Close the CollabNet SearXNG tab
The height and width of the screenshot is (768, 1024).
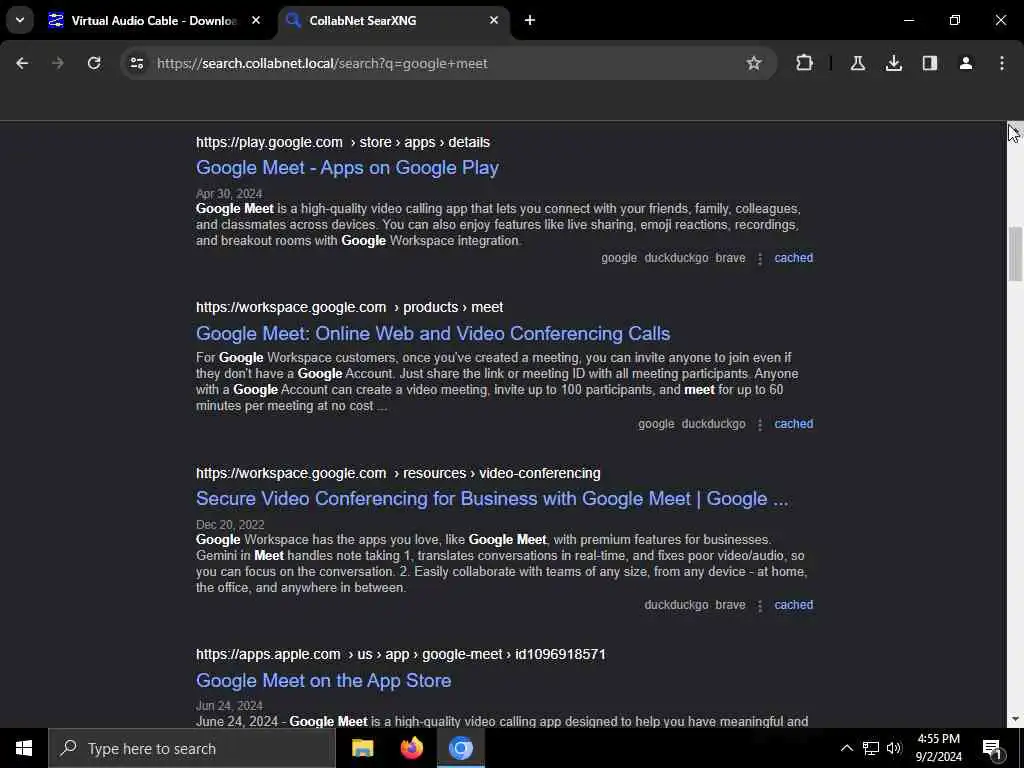(494, 20)
